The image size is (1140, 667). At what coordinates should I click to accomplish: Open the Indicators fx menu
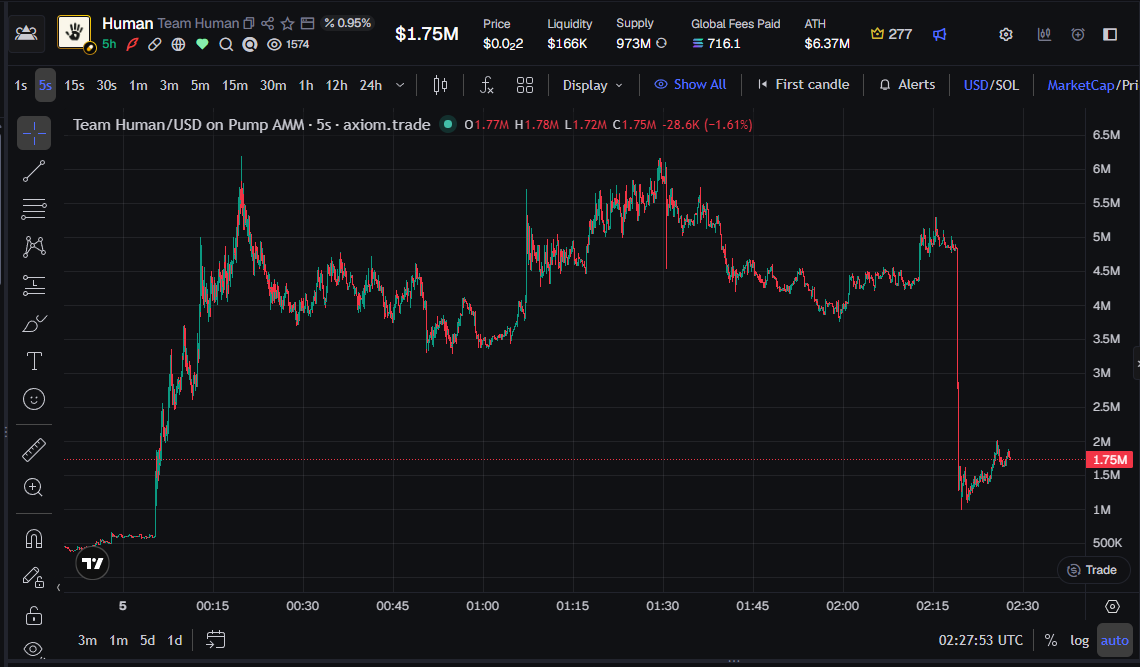click(x=487, y=85)
